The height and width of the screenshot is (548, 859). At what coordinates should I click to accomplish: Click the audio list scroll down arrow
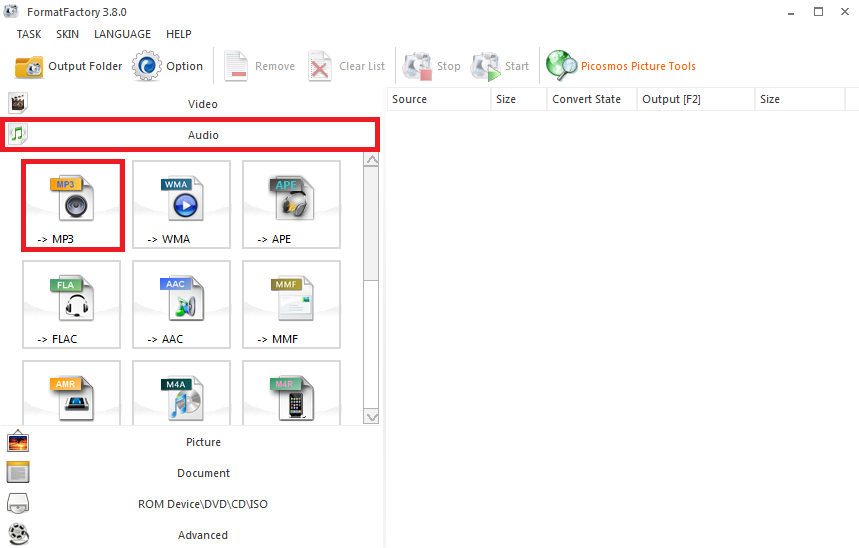click(x=371, y=417)
